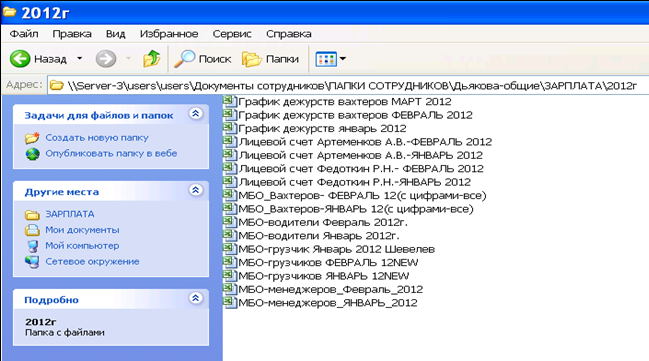Viewport: 649px width, 361px height.
Task: Click the green Back arrow icon
Action: [x=20, y=59]
